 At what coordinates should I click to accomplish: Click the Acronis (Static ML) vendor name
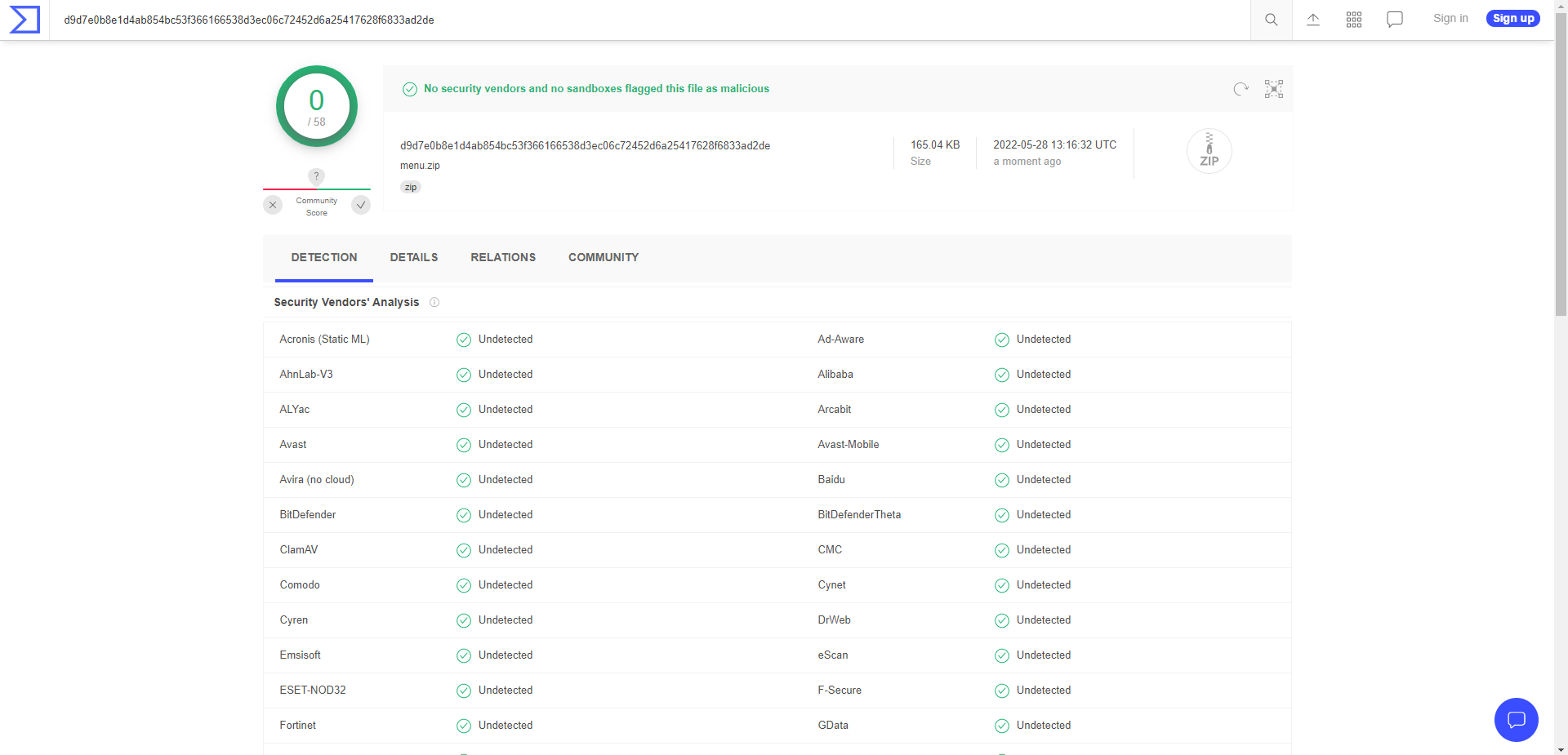coord(324,340)
